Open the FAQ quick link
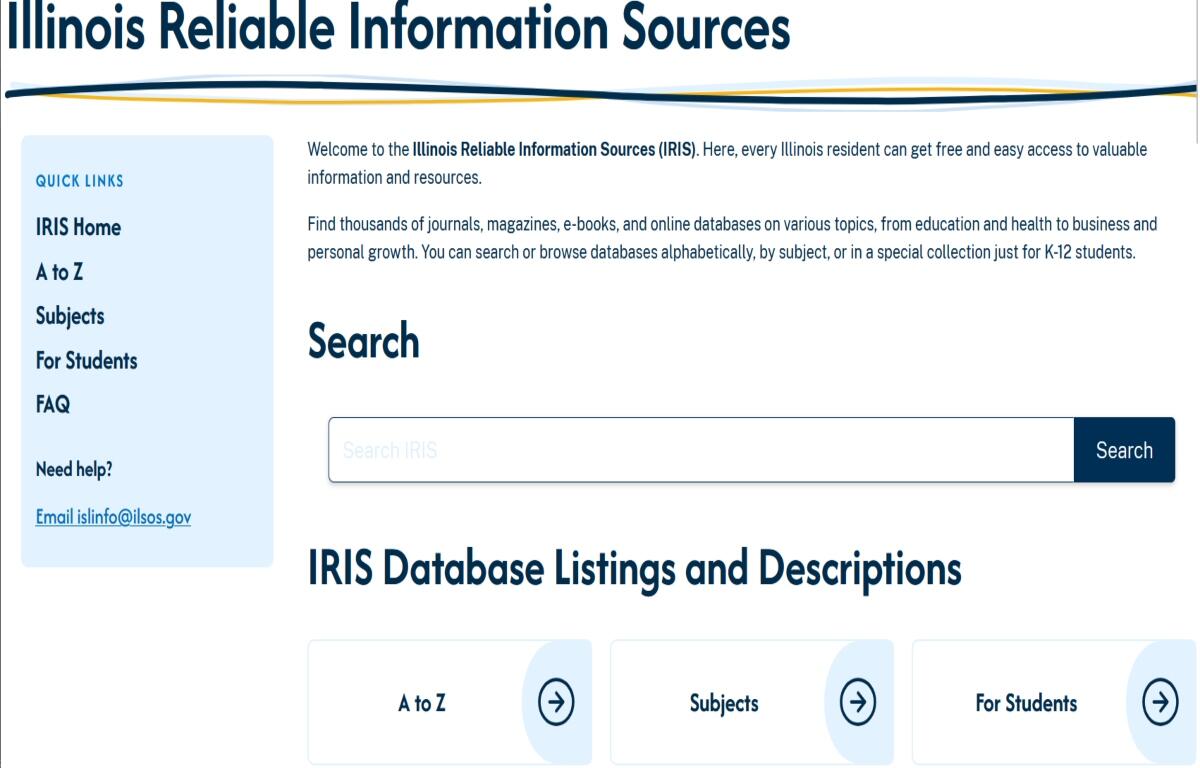The width and height of the screenshot is (1200, 768). [53, 405]
